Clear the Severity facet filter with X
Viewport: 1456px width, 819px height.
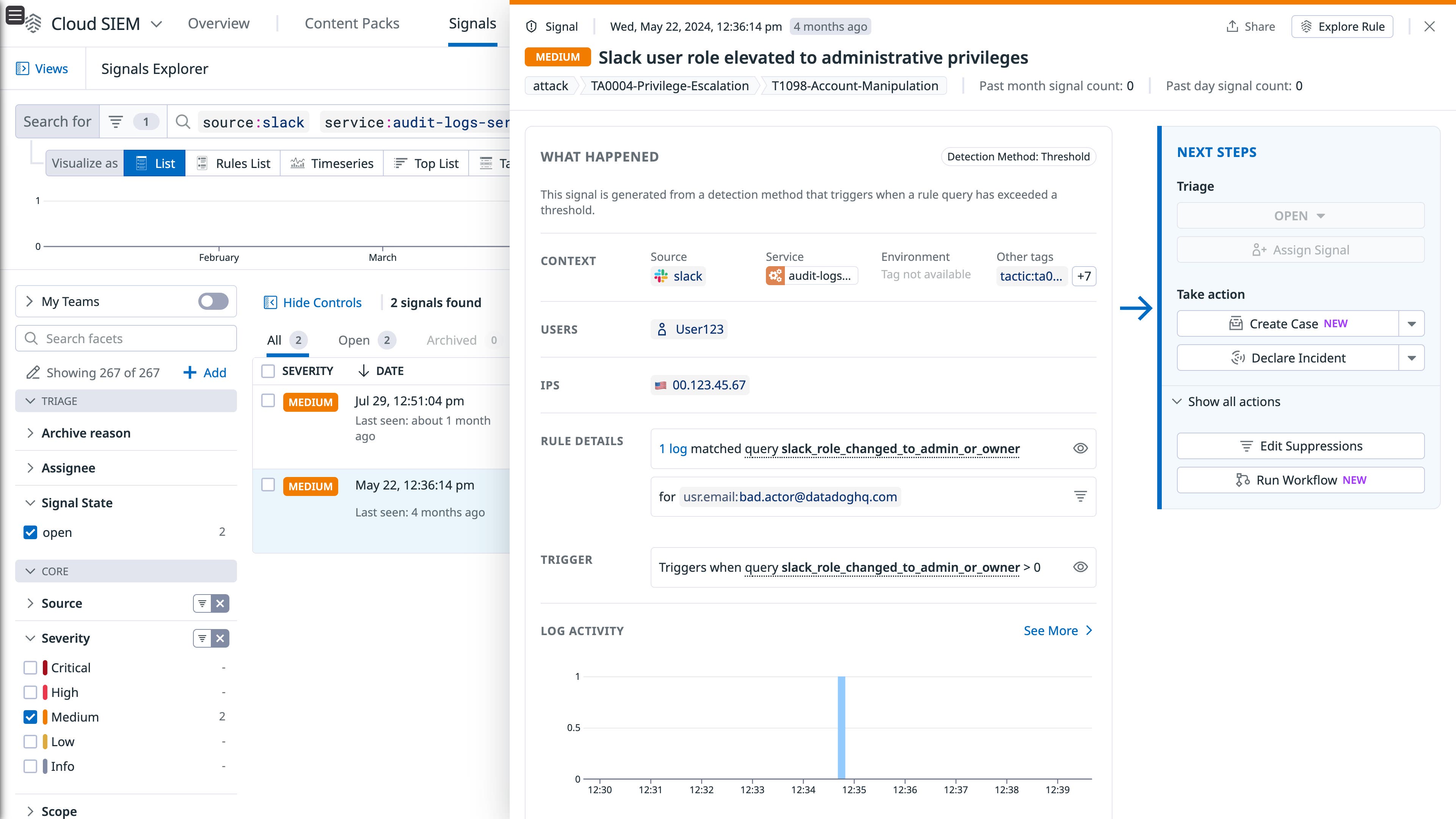pos(220,638)
